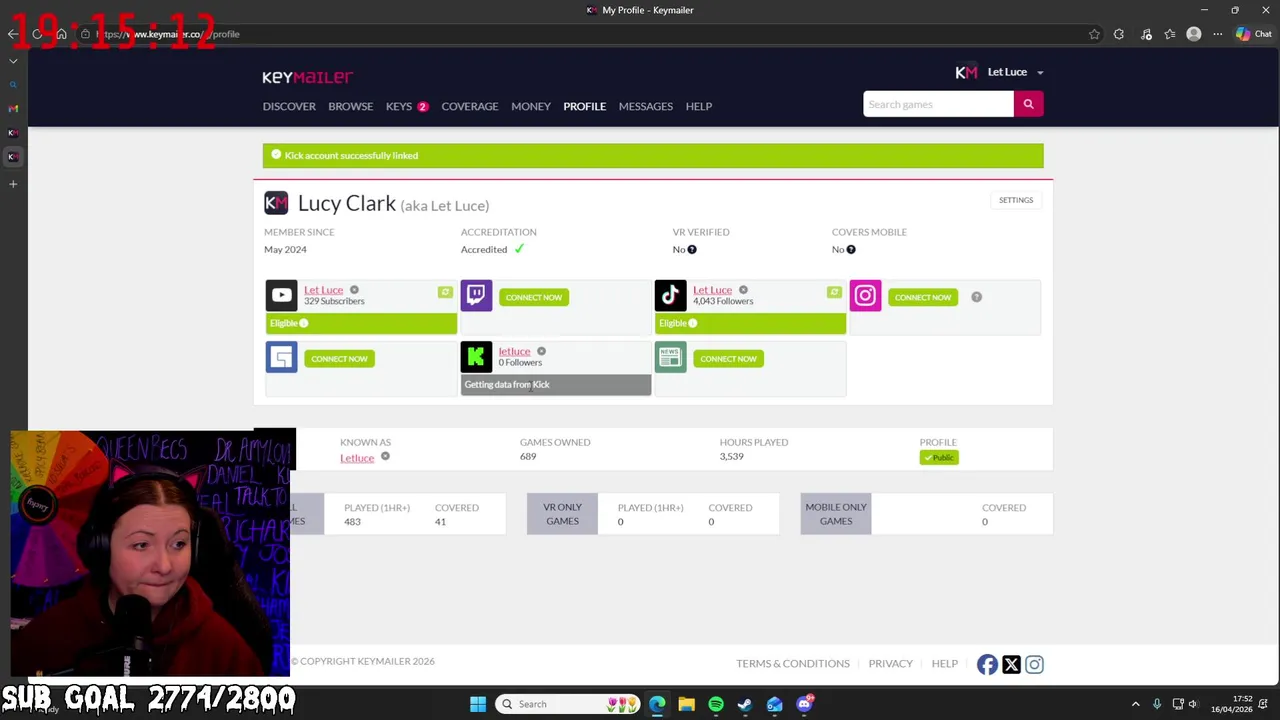Click the YouTube Eligible info icon
The height and width of the screenshot is (720, 1280).
(x=304, y=323)
